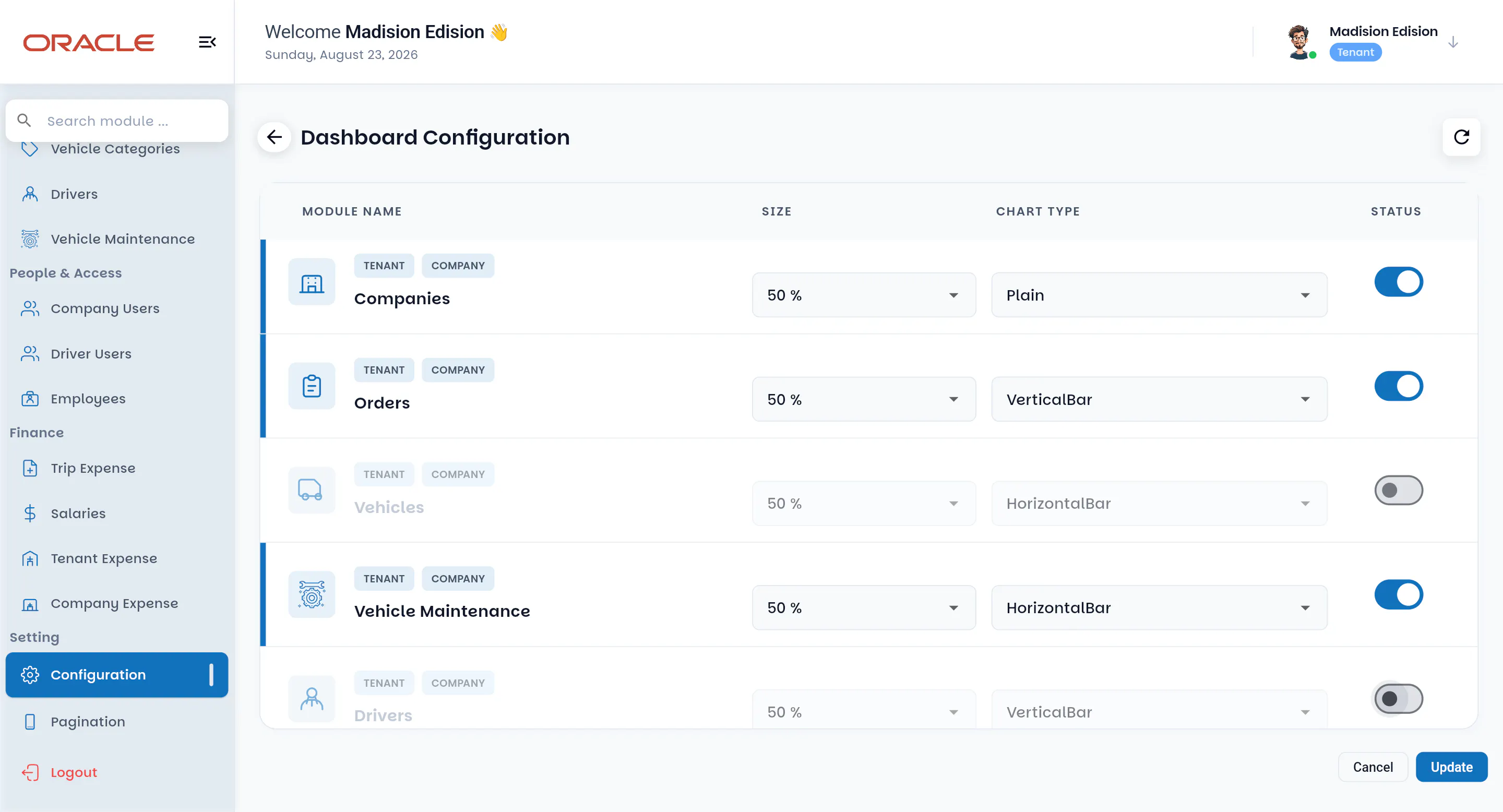
Task: Turn off the Orders status switch
Action: (x=1399, y=386)
